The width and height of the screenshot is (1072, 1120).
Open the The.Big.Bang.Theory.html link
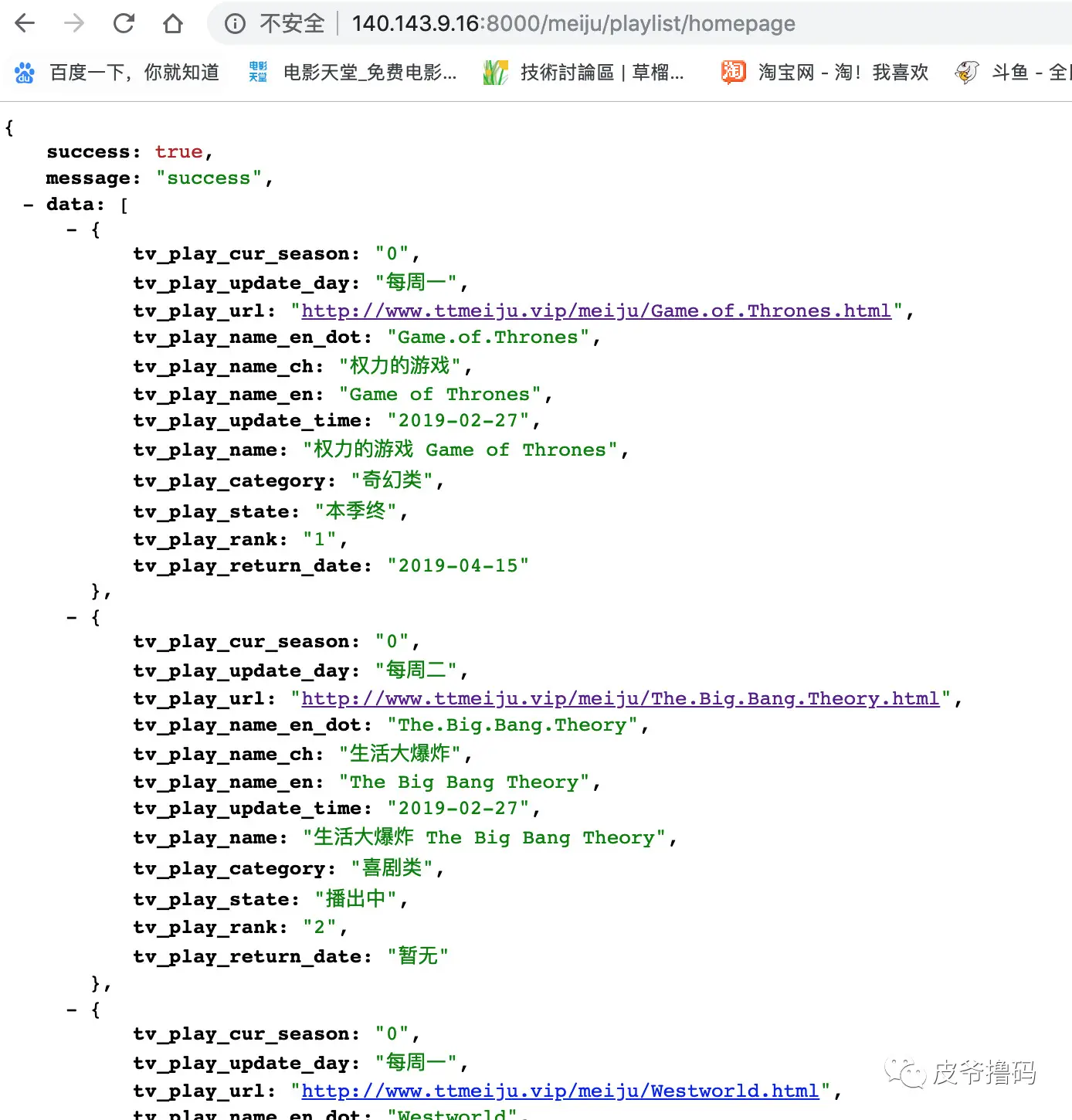[620, 698]
